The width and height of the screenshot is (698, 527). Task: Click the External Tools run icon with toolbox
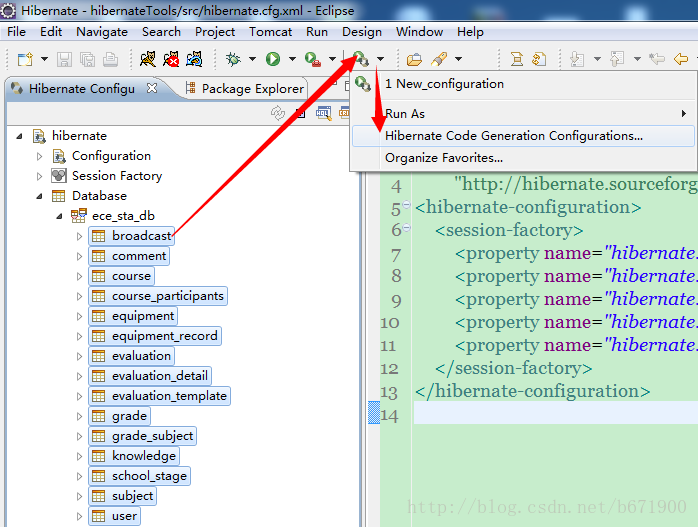(313, 59)
